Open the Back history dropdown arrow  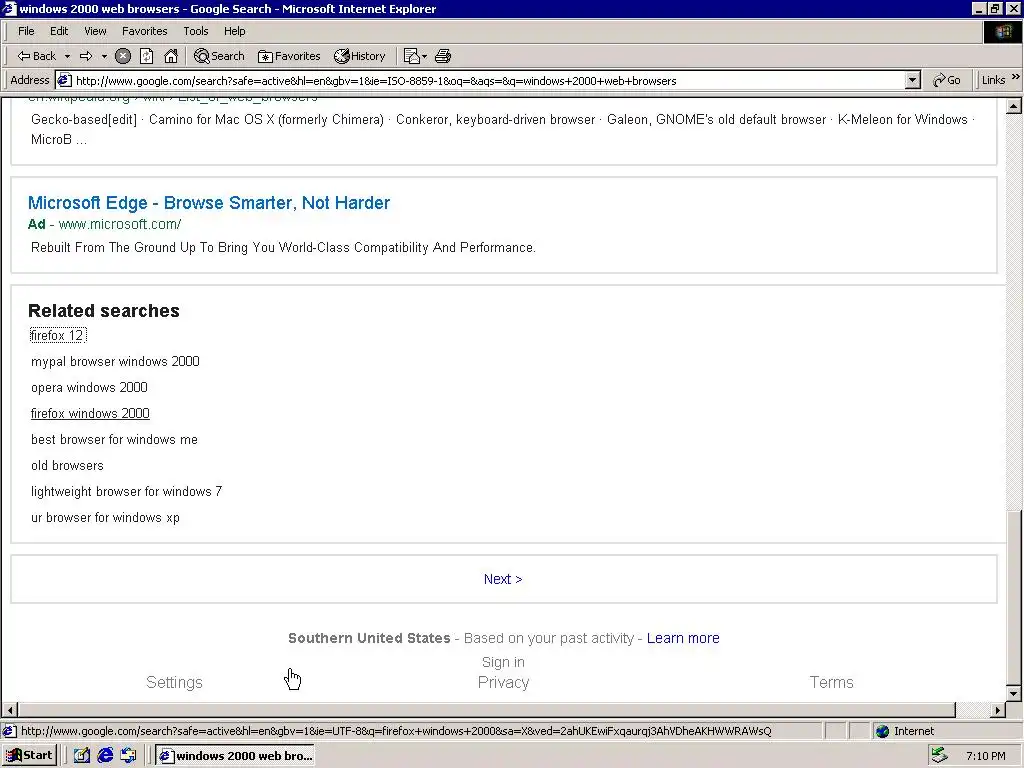pos(67,56)
